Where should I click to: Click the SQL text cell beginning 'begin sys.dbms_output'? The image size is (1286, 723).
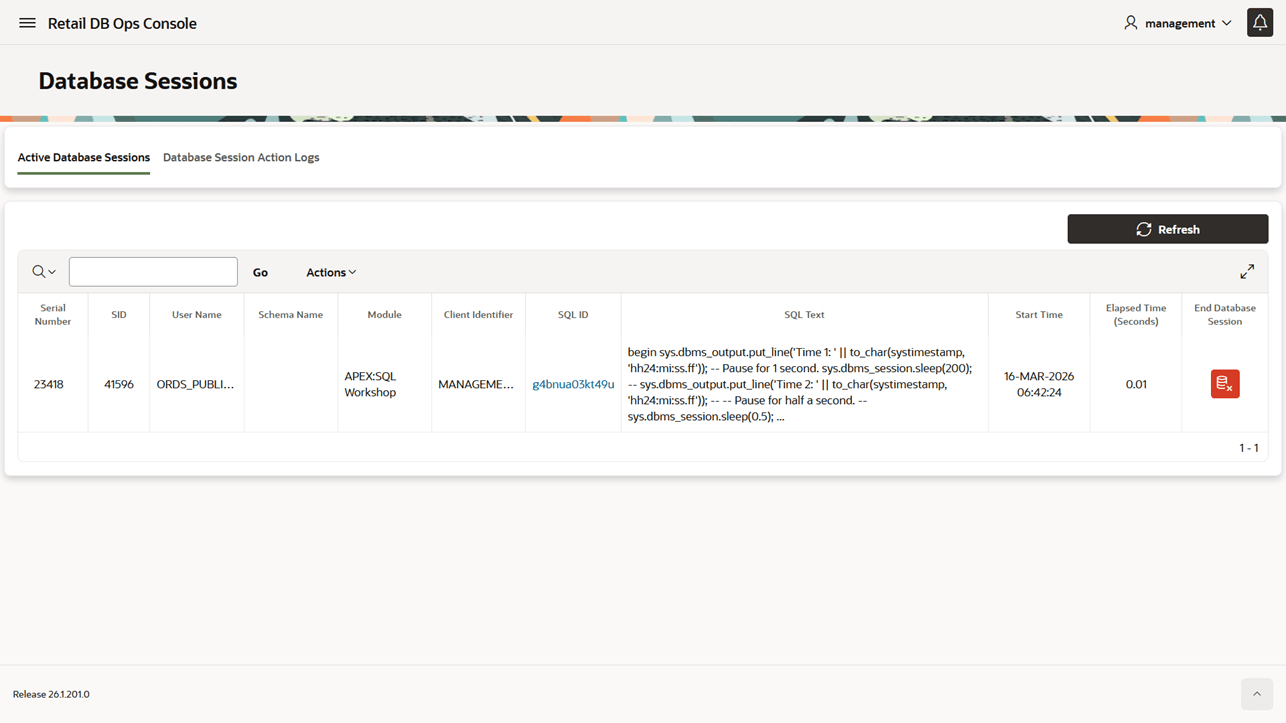tap(804, 384)
